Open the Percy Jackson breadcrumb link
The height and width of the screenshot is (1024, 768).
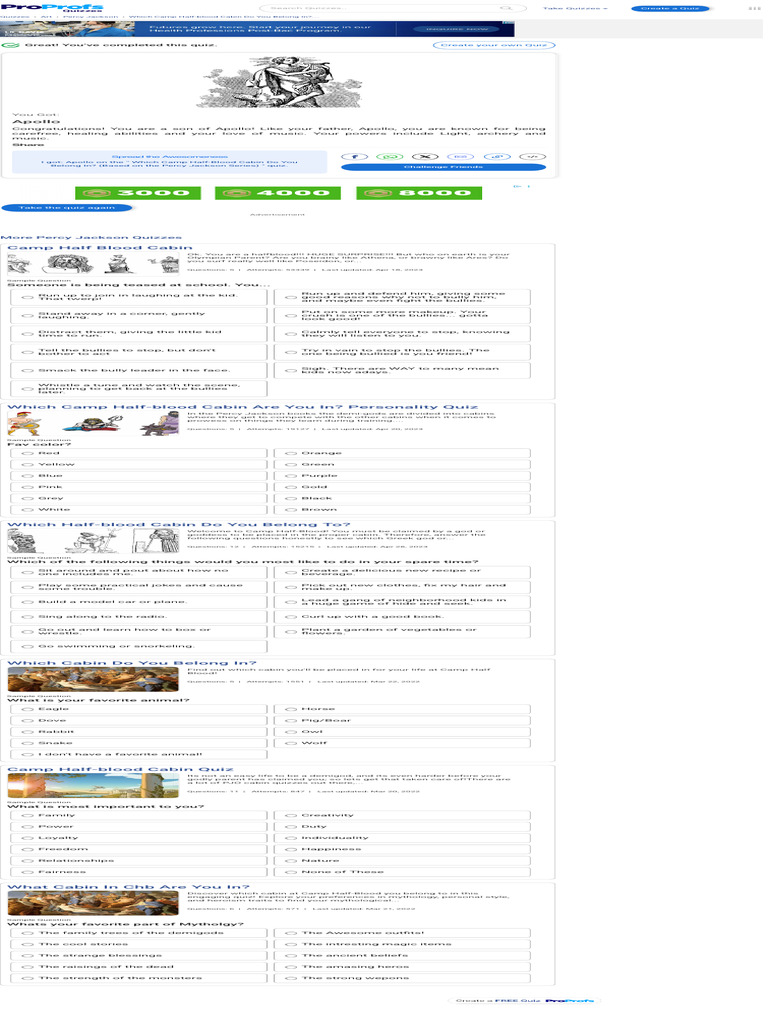91,17
